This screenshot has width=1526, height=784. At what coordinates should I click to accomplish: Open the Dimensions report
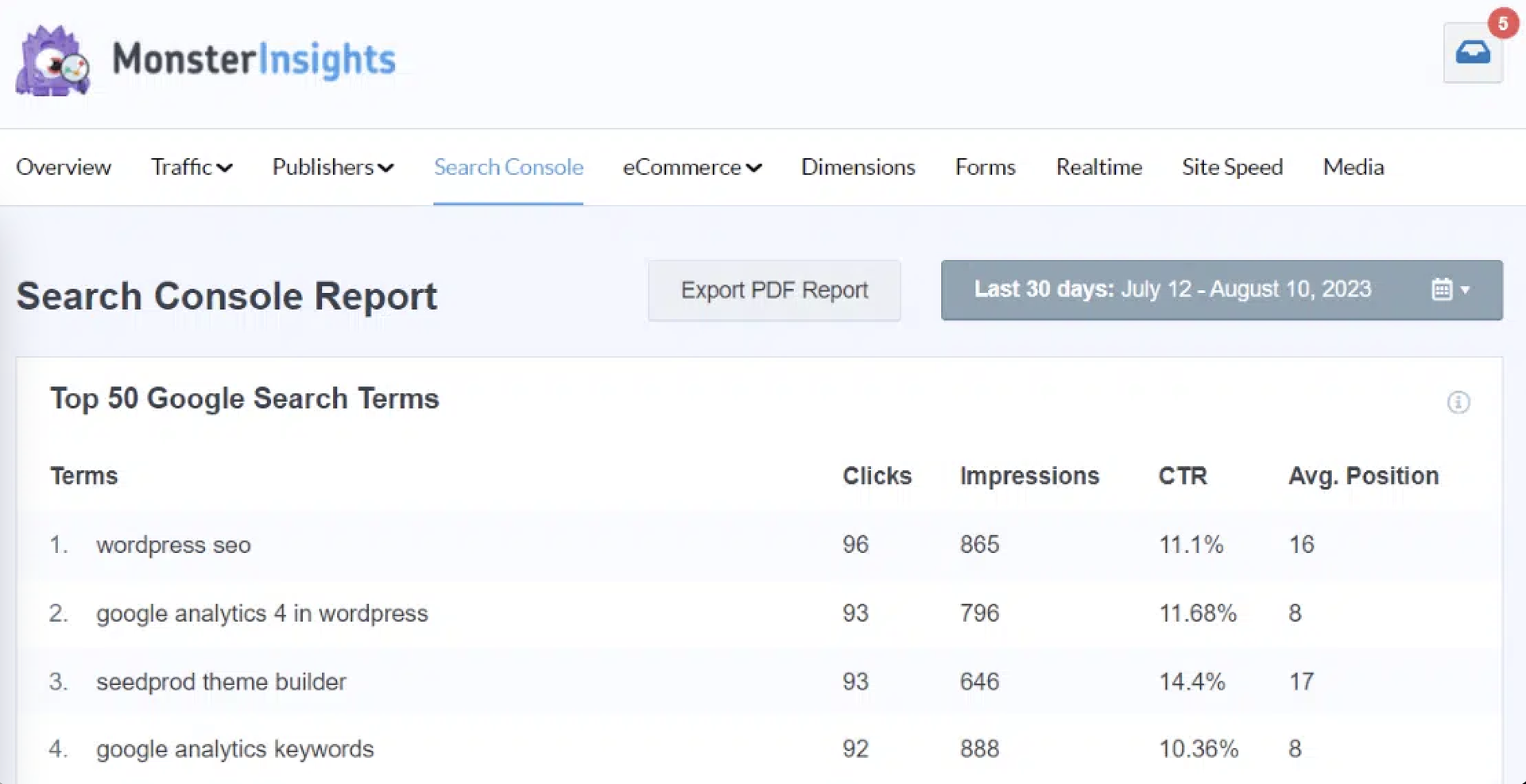[x=858, y=167]
